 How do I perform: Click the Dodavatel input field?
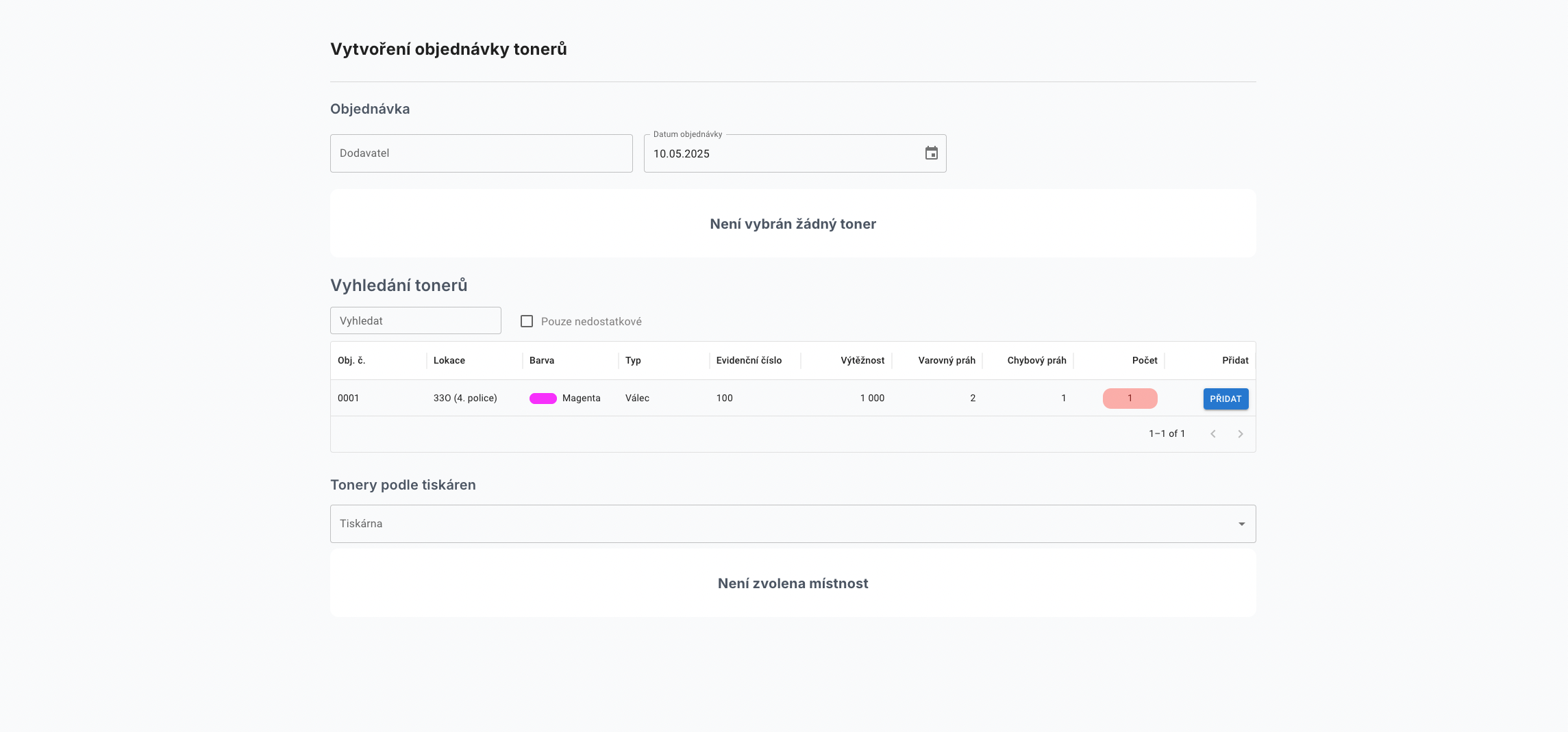click(481, 153)
